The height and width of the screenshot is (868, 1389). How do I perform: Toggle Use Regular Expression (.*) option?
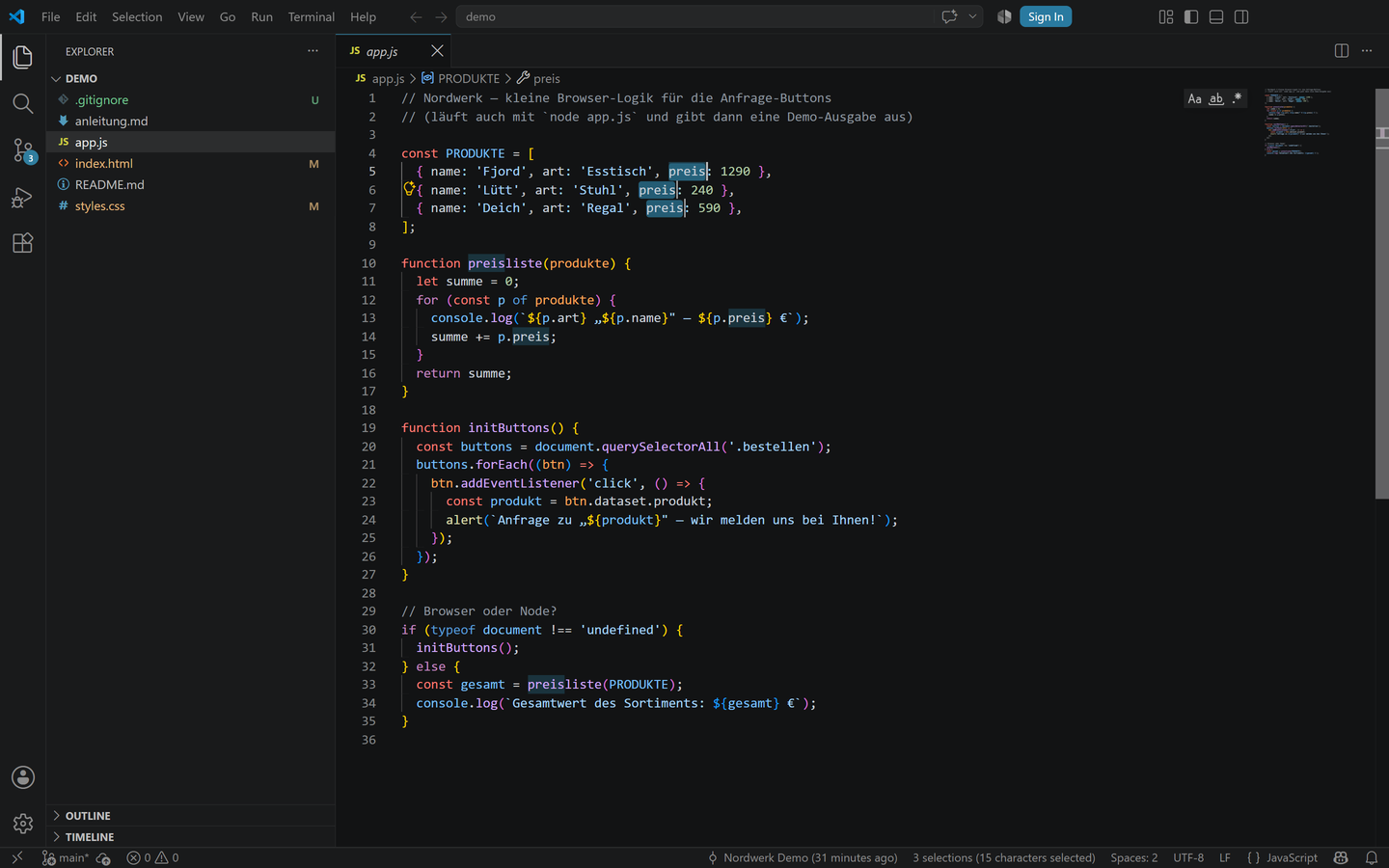tap(1237, 98)
